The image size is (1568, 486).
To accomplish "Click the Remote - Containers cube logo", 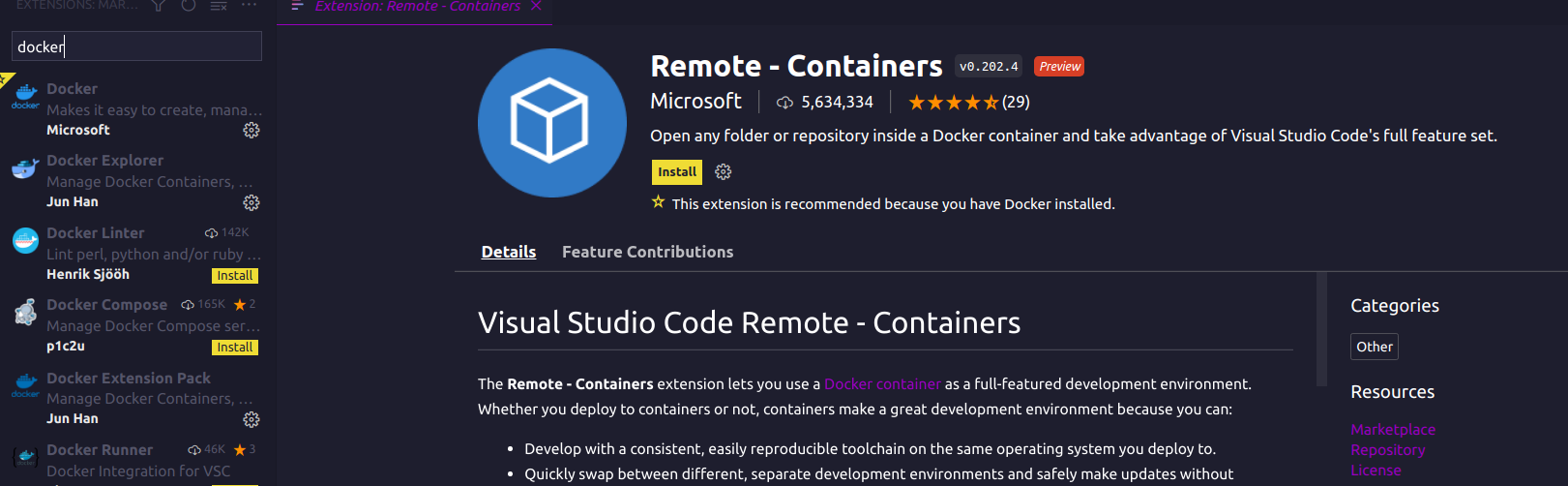I will point(552,123).
